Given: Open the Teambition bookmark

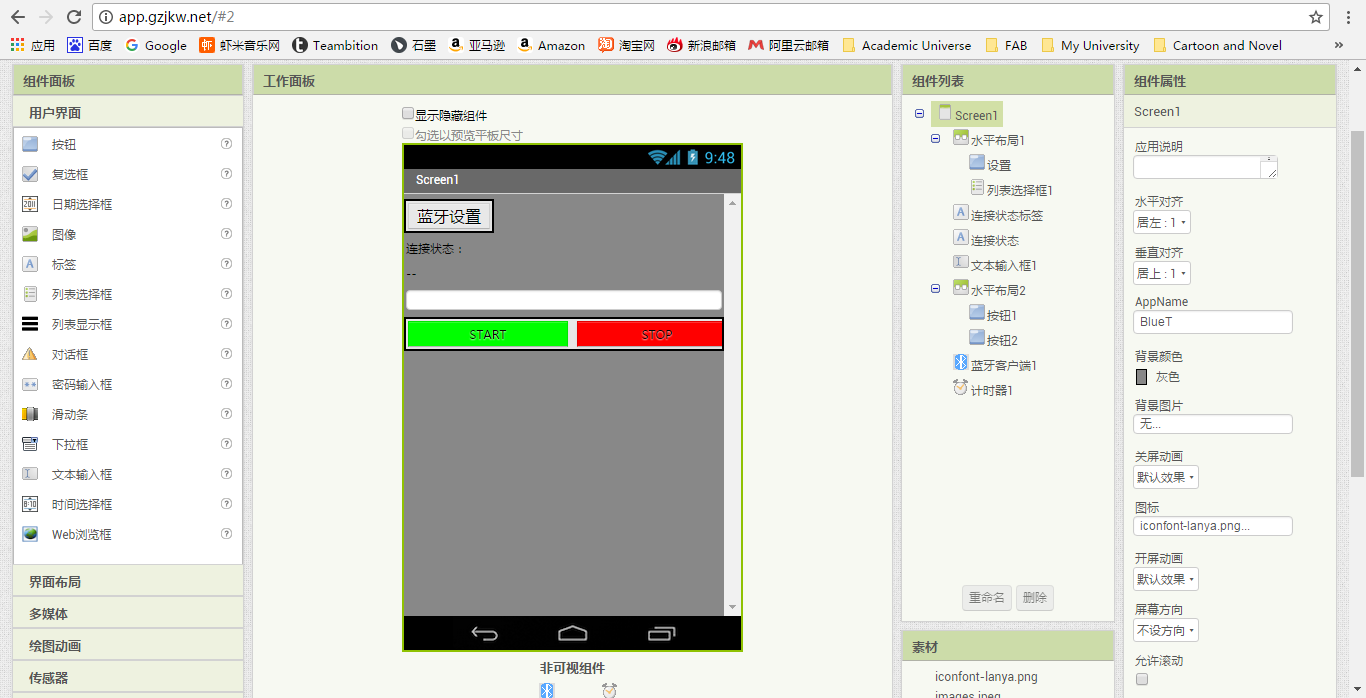Looking at the screenshot, I should [x=335, y=45].
